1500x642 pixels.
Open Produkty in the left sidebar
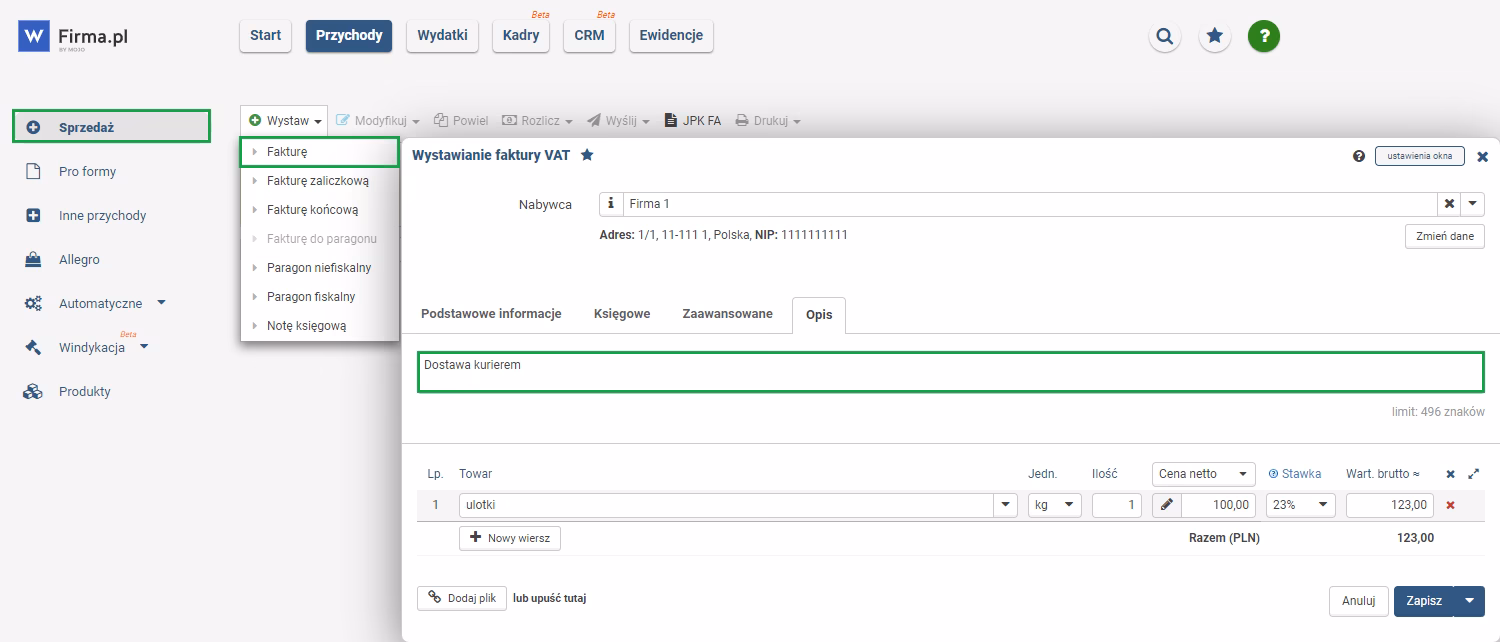(85, 392)
